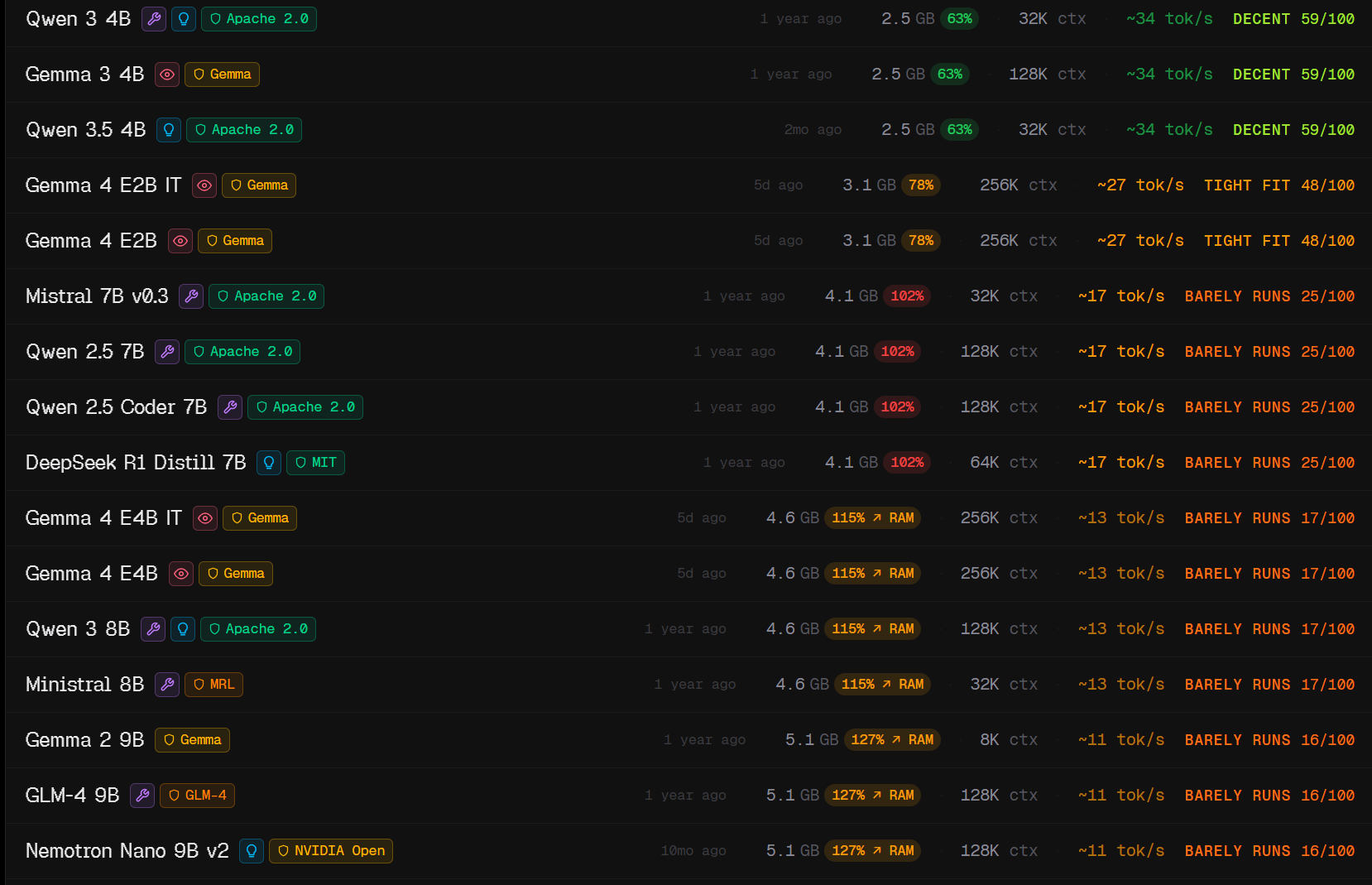Click "64K ctx" on the DeepSeek R1 Distill row
The width and height of the screenshot is (1372, 885).
(x=1004, y=463)
